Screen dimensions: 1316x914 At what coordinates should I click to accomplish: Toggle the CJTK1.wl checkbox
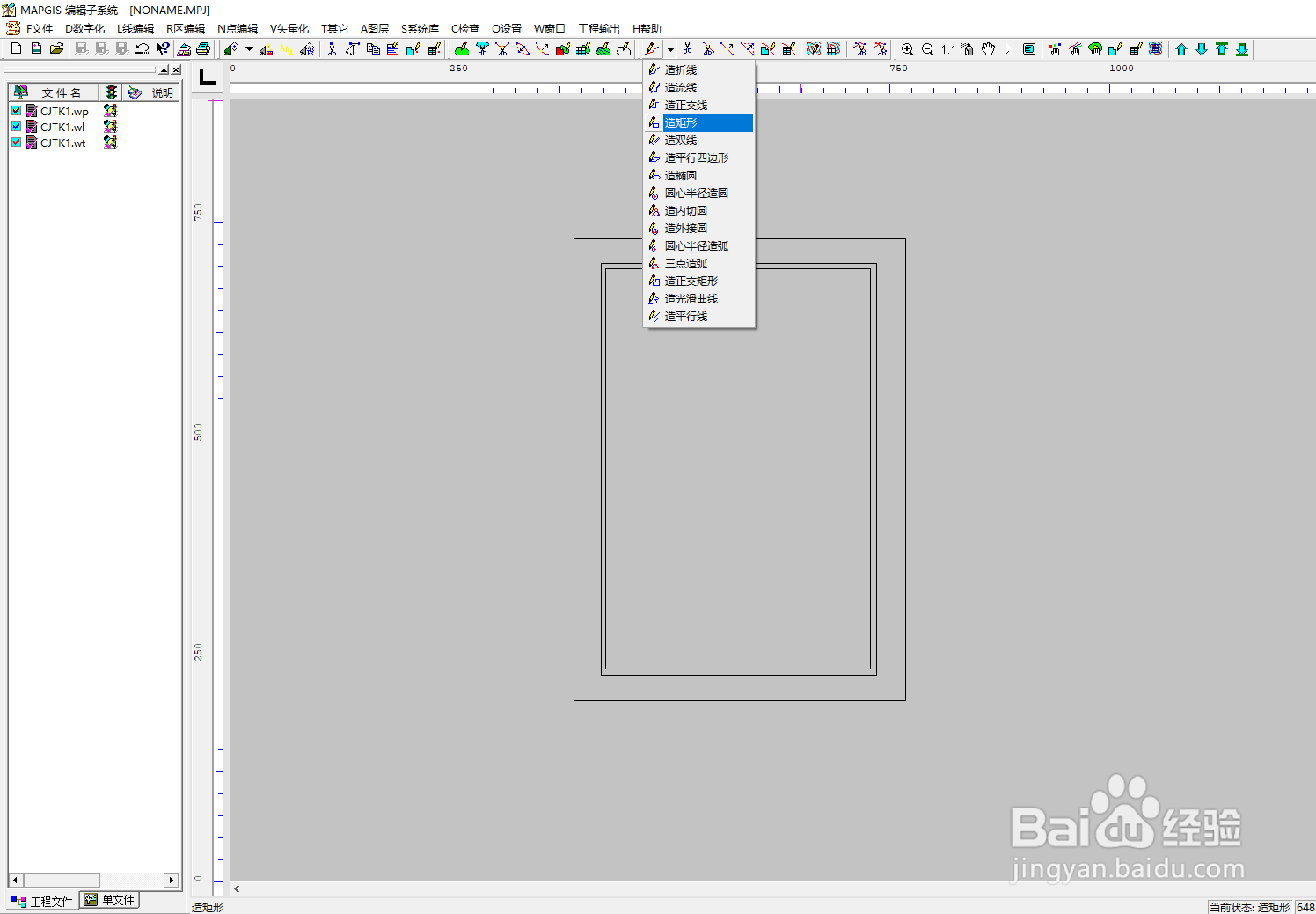(x=16, y=127)
